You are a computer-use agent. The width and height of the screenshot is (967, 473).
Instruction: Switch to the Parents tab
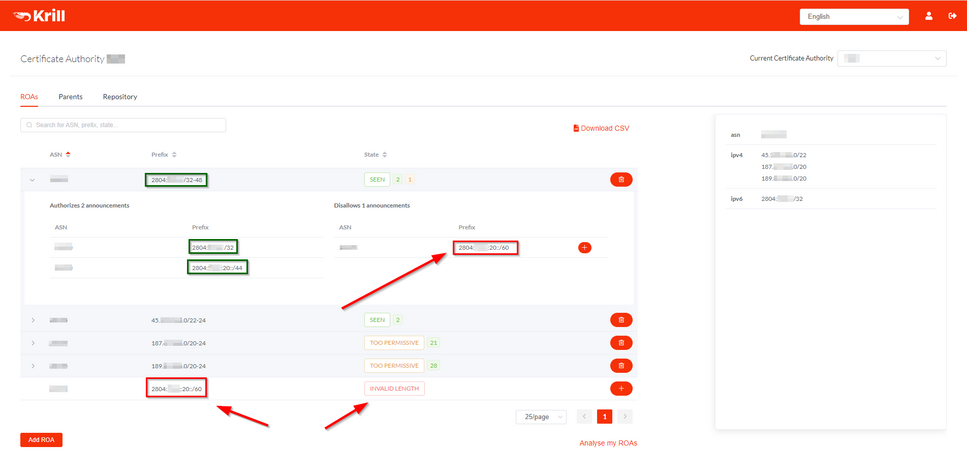(70, 97)
